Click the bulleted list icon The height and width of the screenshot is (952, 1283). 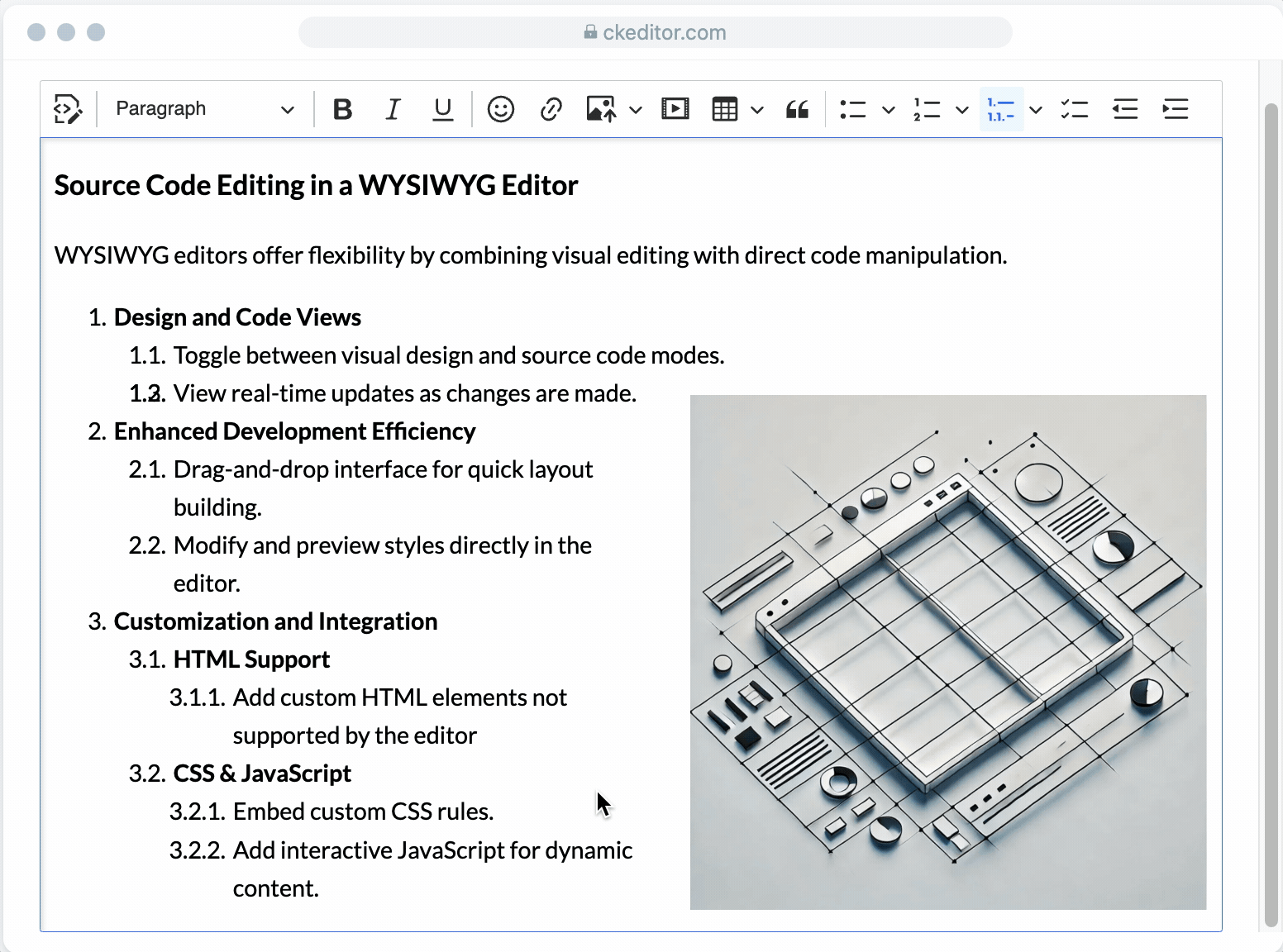pyautogui.click(x=852, y=109)
